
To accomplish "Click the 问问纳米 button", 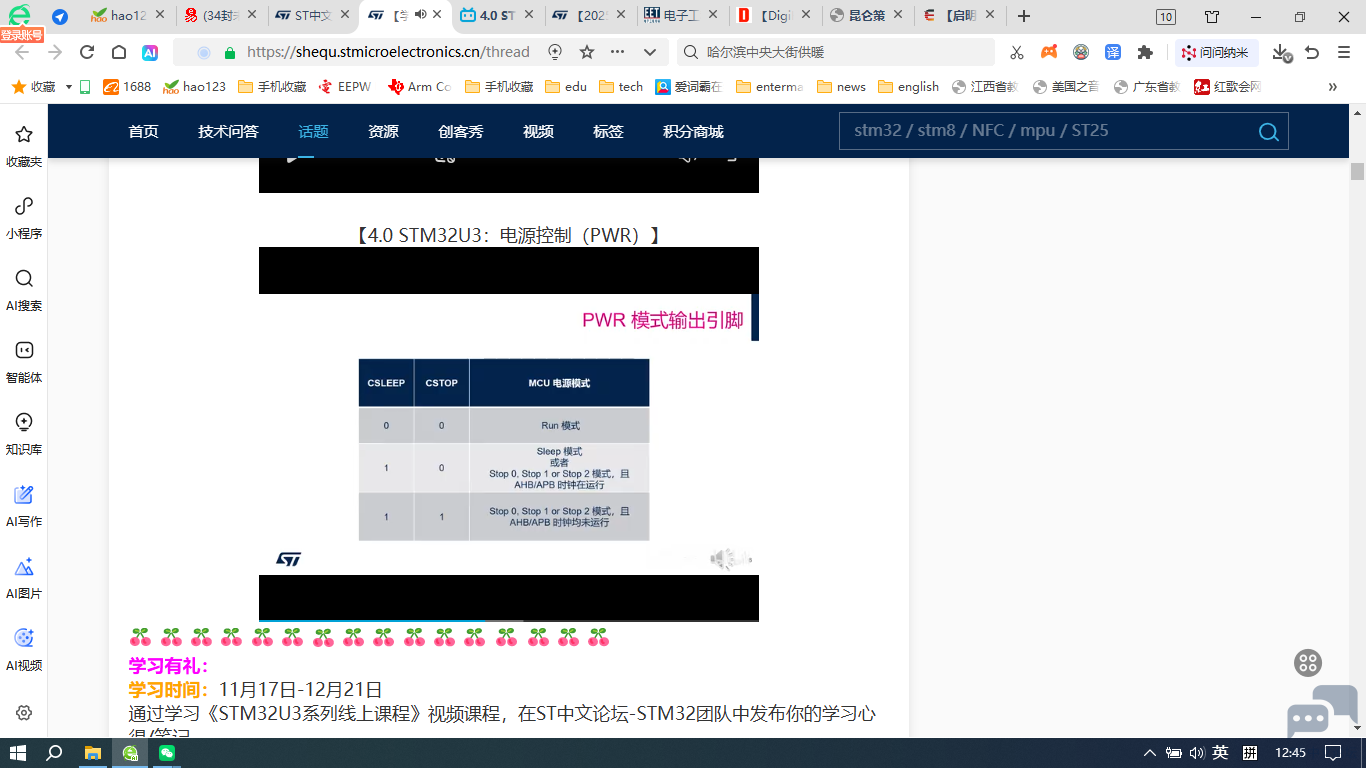I will coord(1215,52).
